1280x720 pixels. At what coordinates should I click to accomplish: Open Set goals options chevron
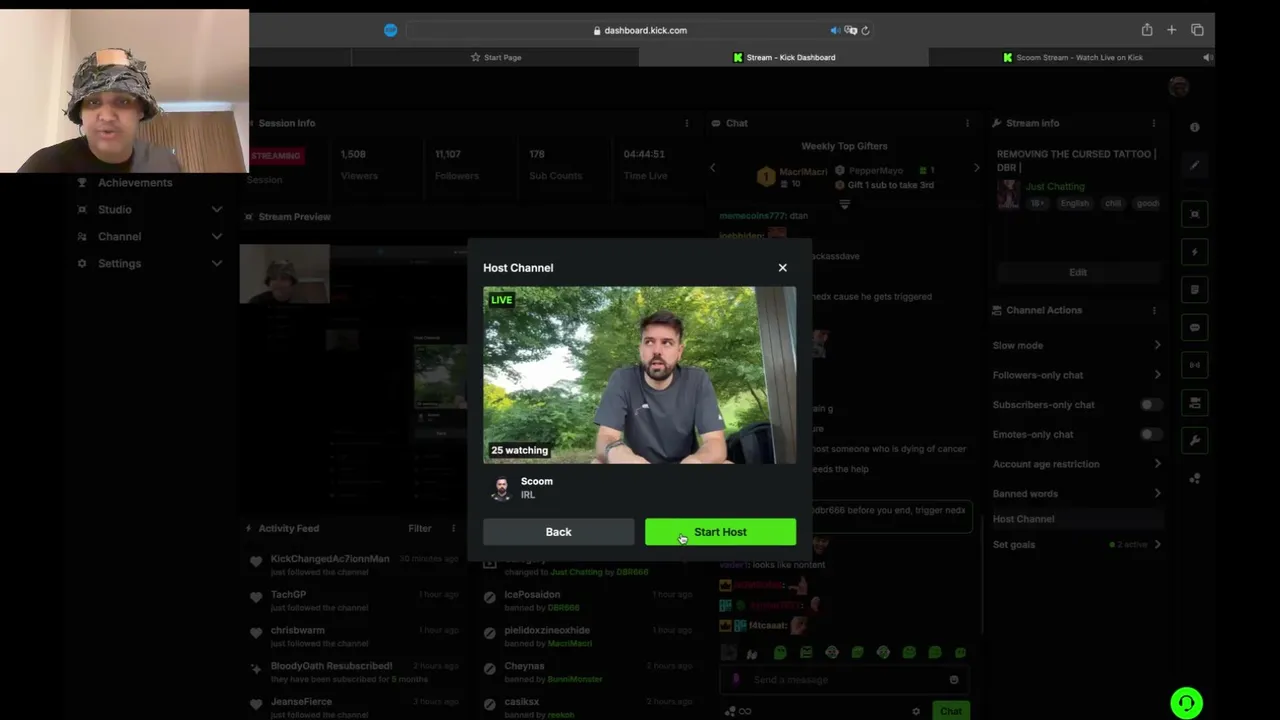[1157, 545]
